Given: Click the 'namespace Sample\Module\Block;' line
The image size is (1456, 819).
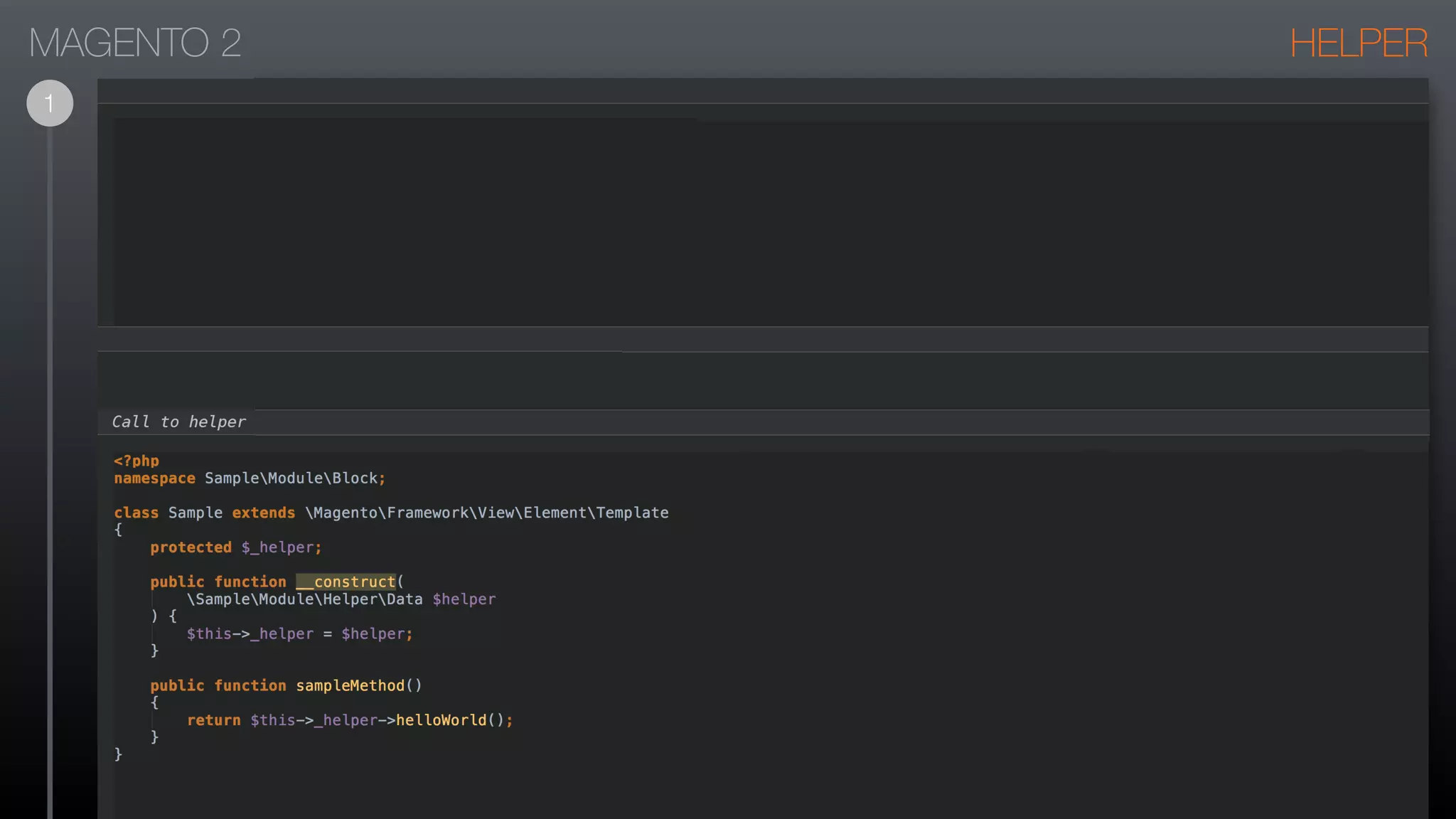Looking at the screenshot, I should (250, 478).
